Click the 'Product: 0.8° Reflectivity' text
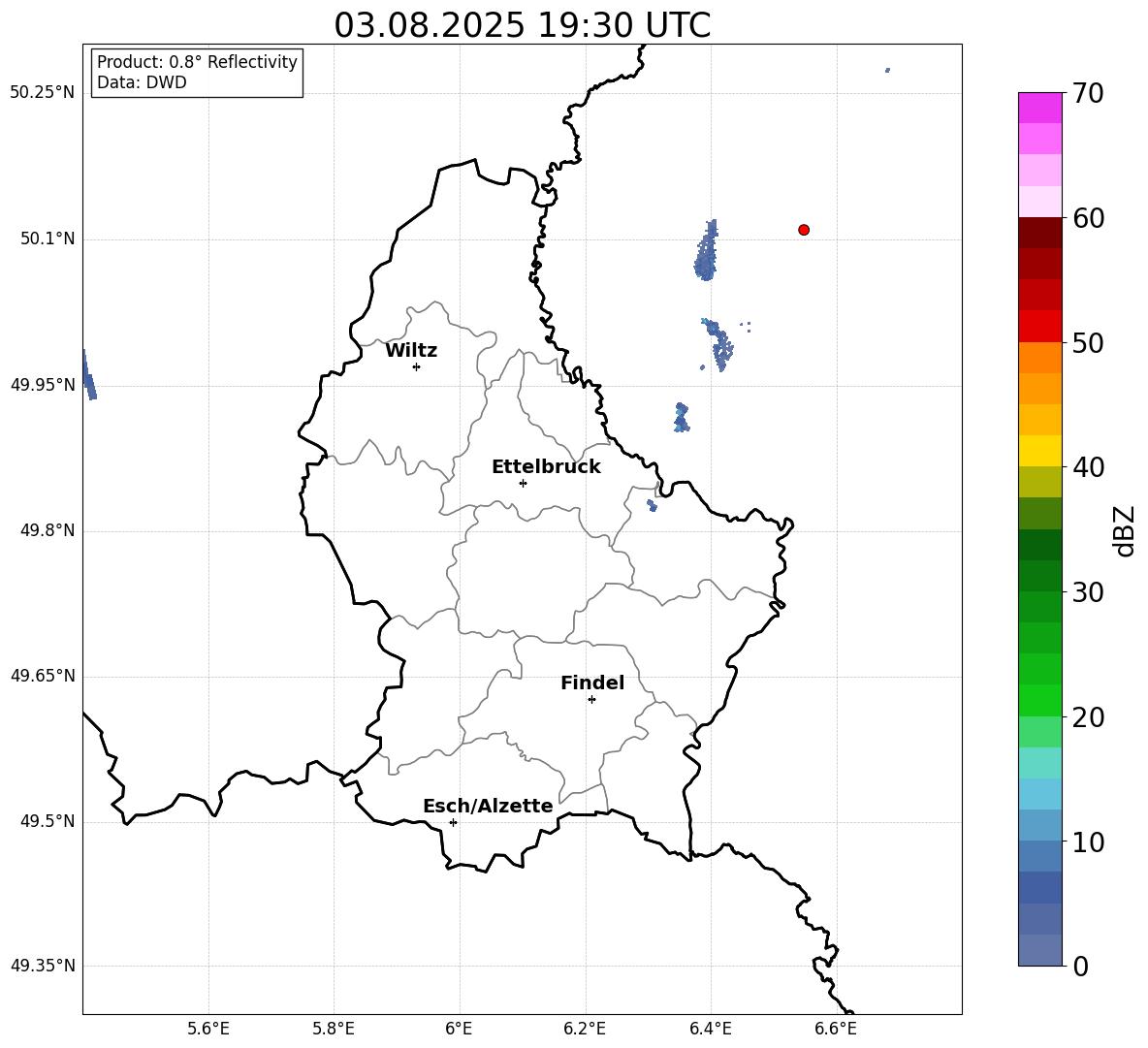 [197, 62]
